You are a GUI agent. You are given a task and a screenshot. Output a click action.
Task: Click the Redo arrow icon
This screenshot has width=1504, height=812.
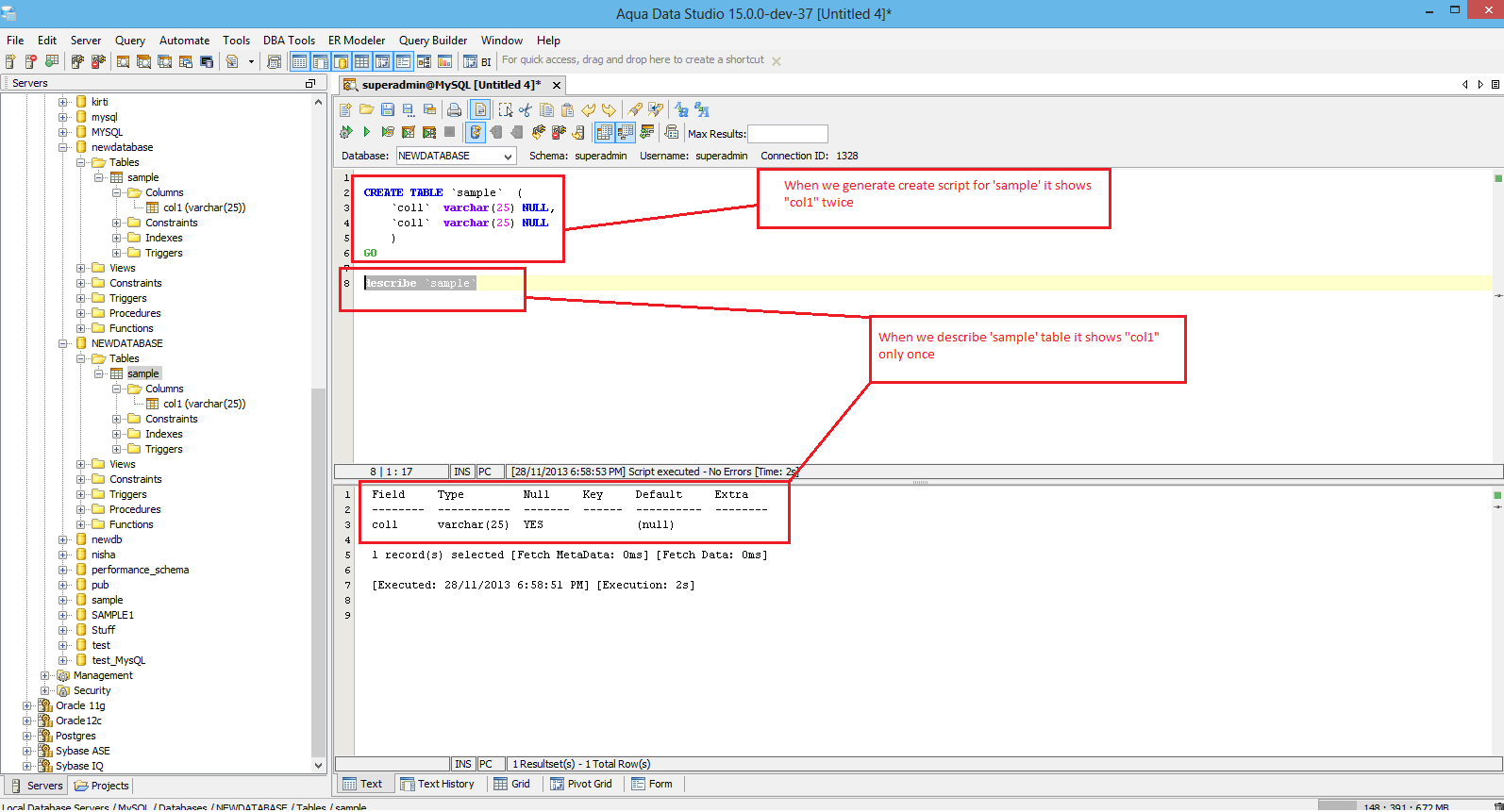point(609,110)
